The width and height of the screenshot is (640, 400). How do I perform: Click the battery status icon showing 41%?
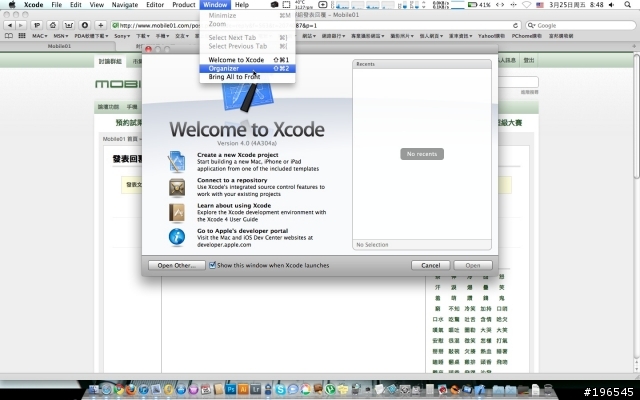click(479, 5)
